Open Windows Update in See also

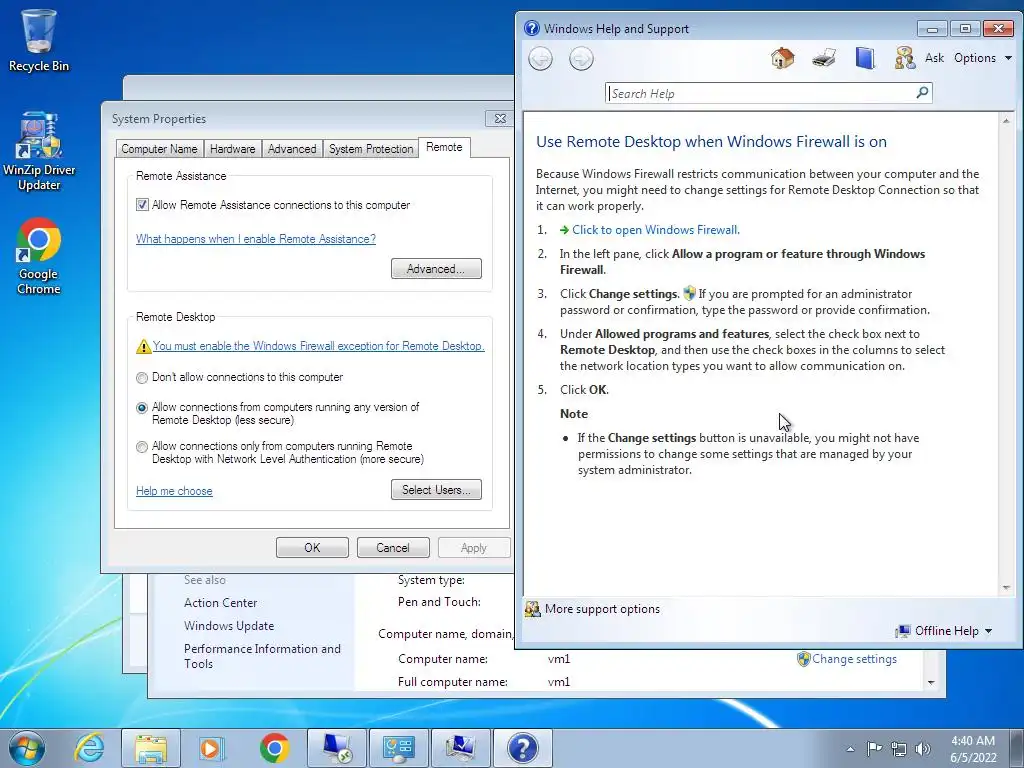coord(229,626)
